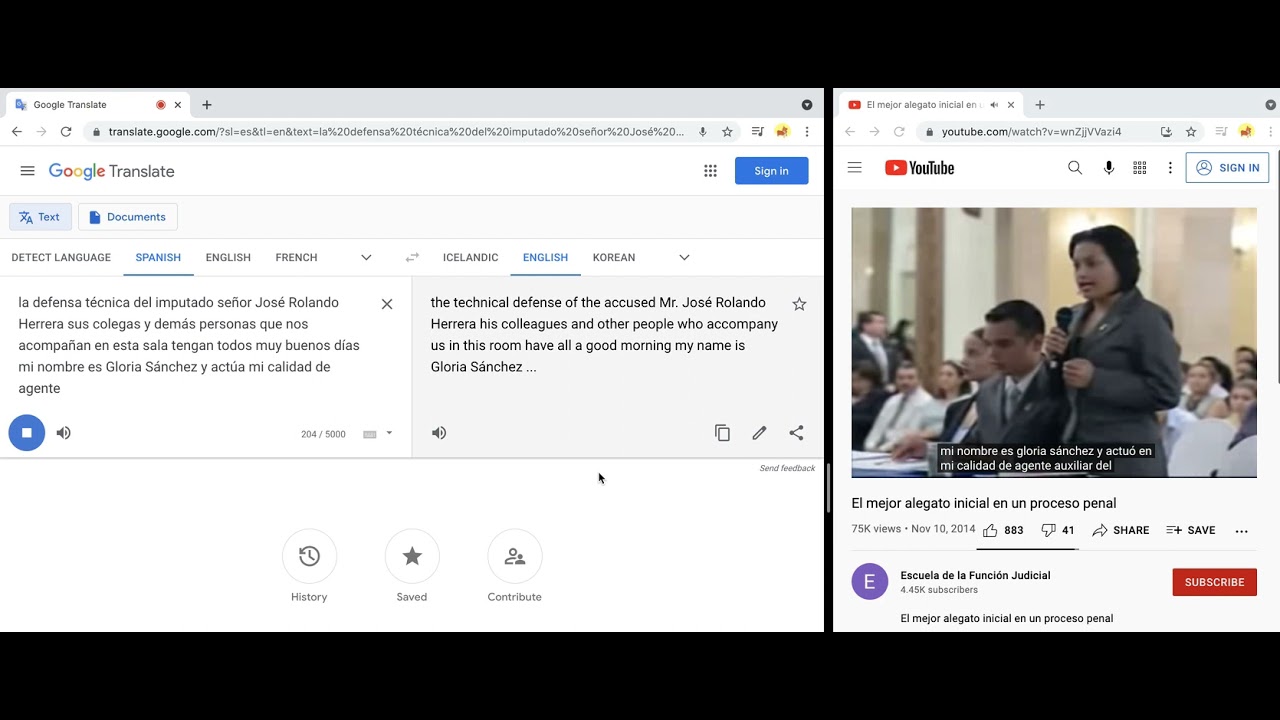Mute the YouTube tab audio icon
This screenshot has height=720, width=1280.
994,105
